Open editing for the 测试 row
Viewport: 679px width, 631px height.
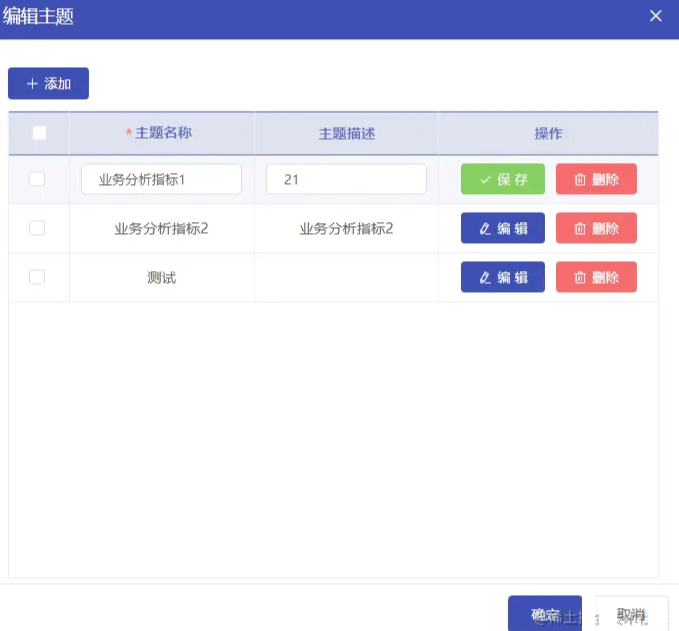[x=502, y=277]
